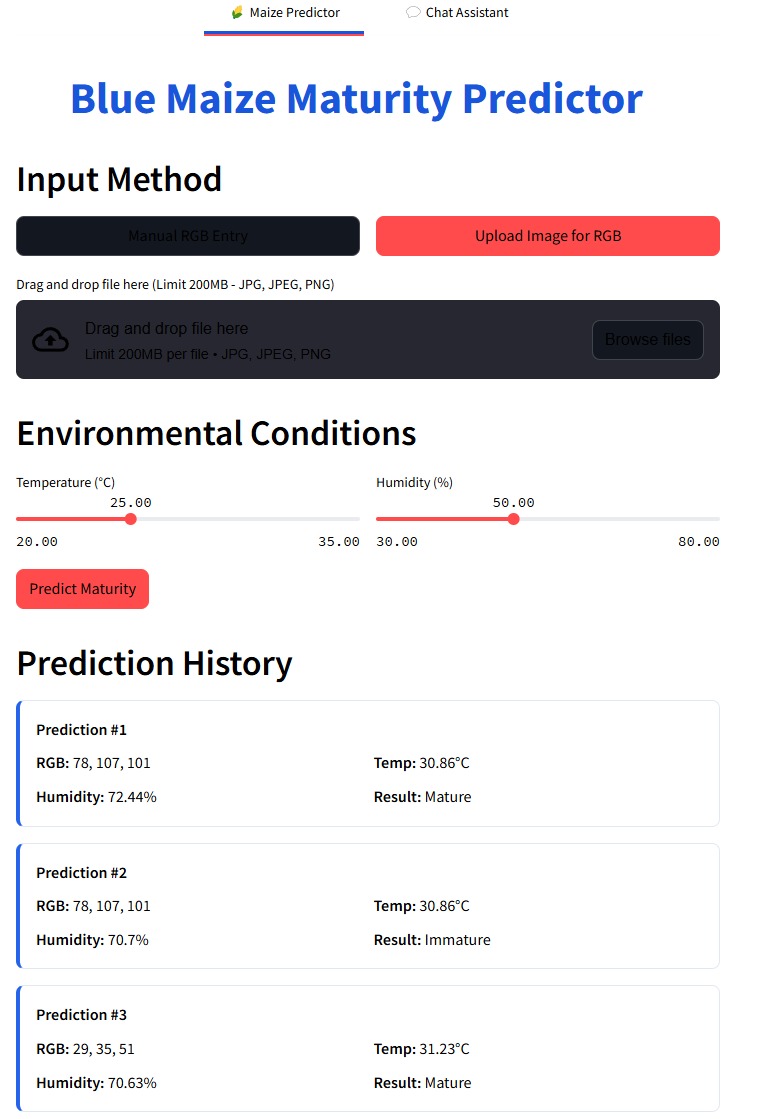Click the cloud upload icon
760x1119 pixels.
tap(51, 340)
